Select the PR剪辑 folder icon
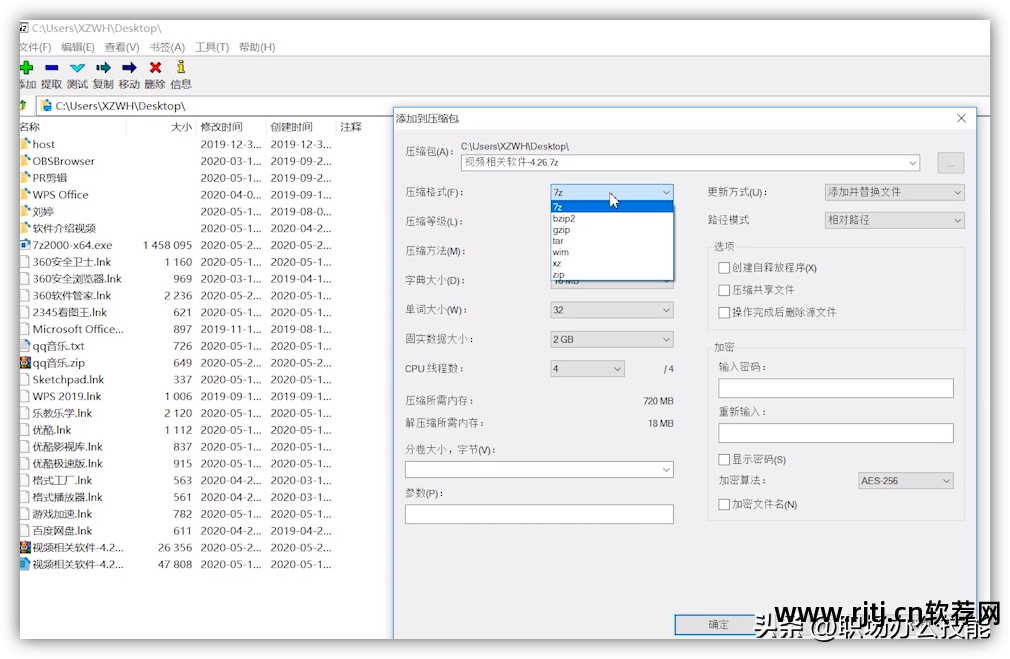 (25, 177)
